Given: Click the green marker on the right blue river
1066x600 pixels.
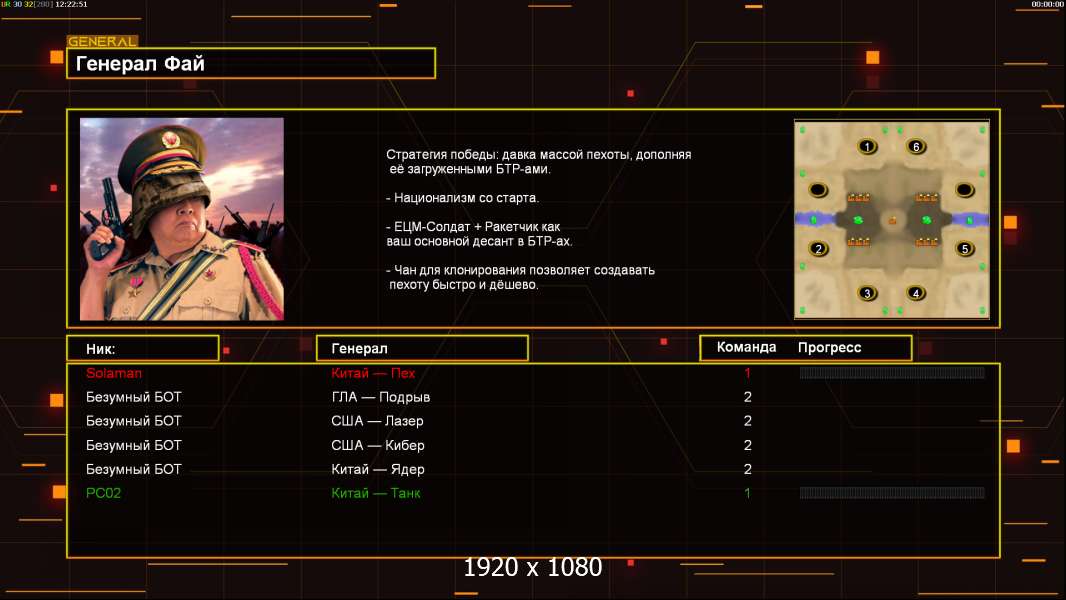Looking at the screenshot, I should [970, 219].
